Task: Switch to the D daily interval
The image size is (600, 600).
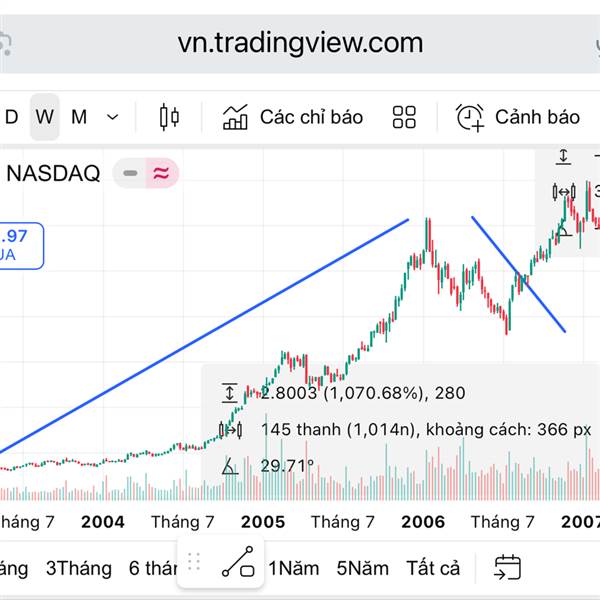Action: point(12,117)
